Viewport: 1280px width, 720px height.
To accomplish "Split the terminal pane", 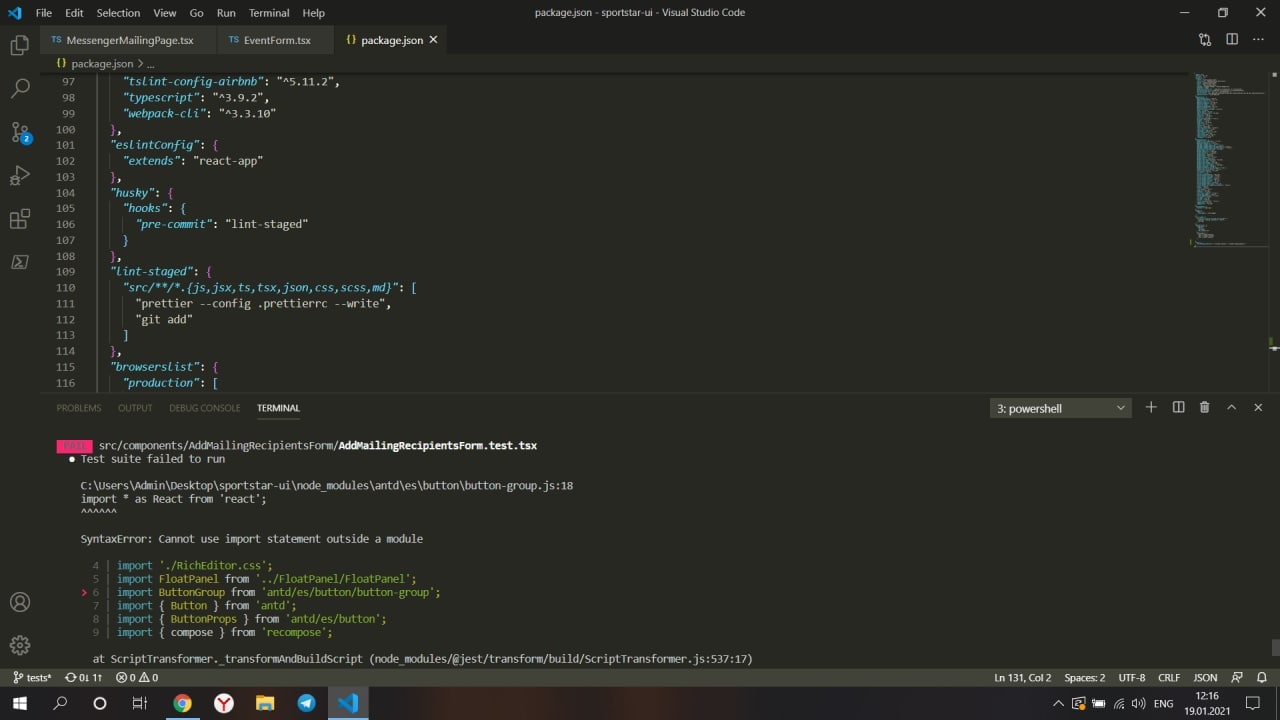I will (x=1178, y=407).
